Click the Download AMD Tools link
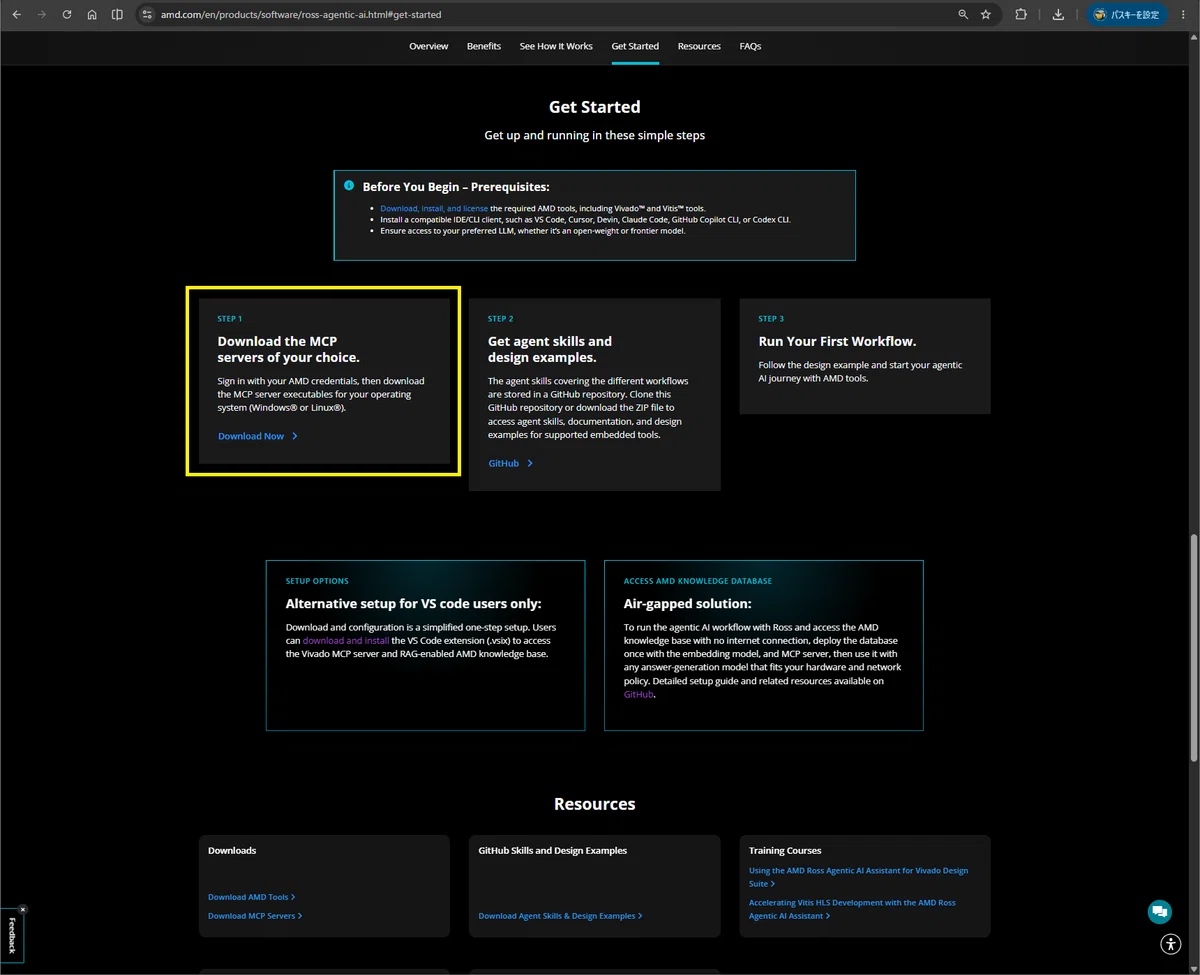Viewport: 1200px width, 975px height. tap(252, 897)
